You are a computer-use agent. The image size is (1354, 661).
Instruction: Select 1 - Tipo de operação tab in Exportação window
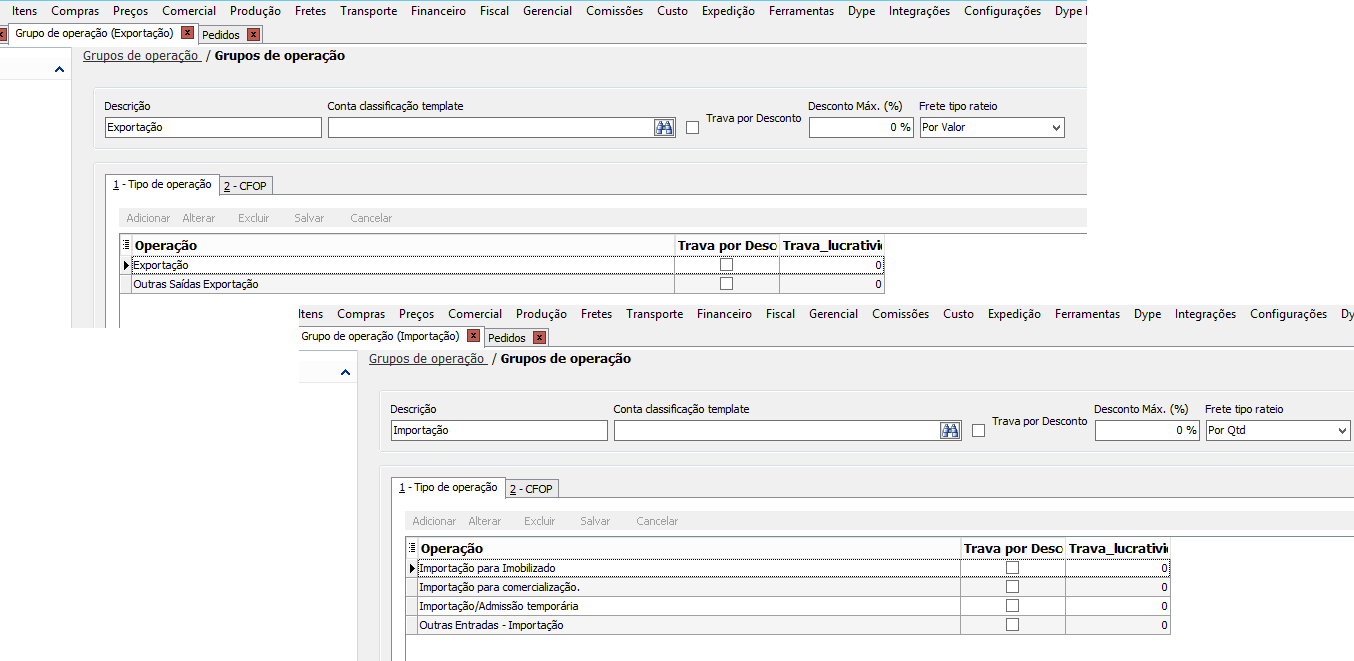(x=162, y=184)
